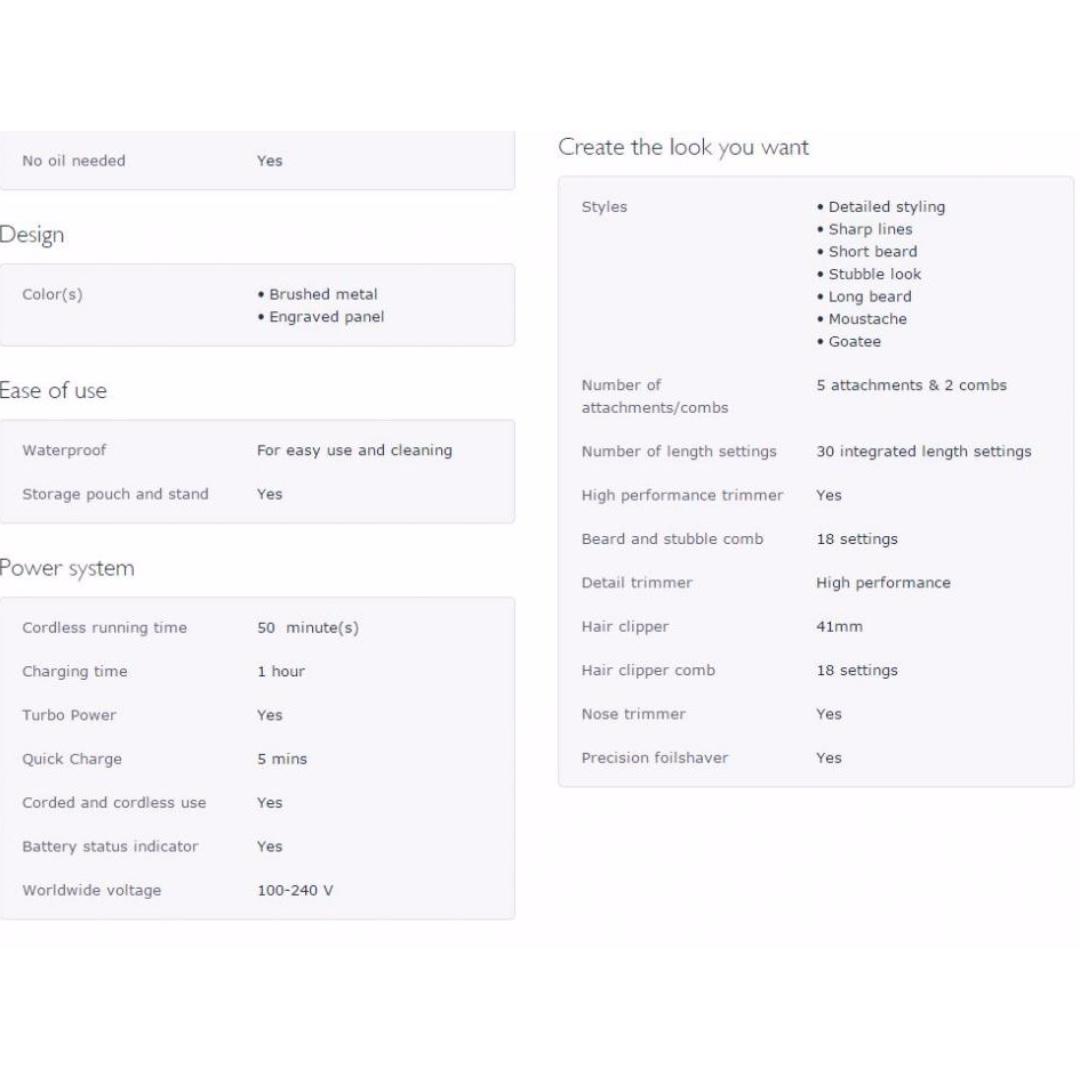Click the '5 mins' Quick Charge value
This screenshot has width=1080, height=1080.
[x=282, y=759]
